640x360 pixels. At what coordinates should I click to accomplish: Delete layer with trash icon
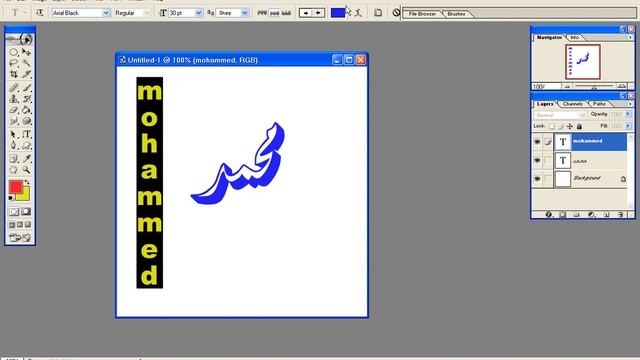[620, 214]
